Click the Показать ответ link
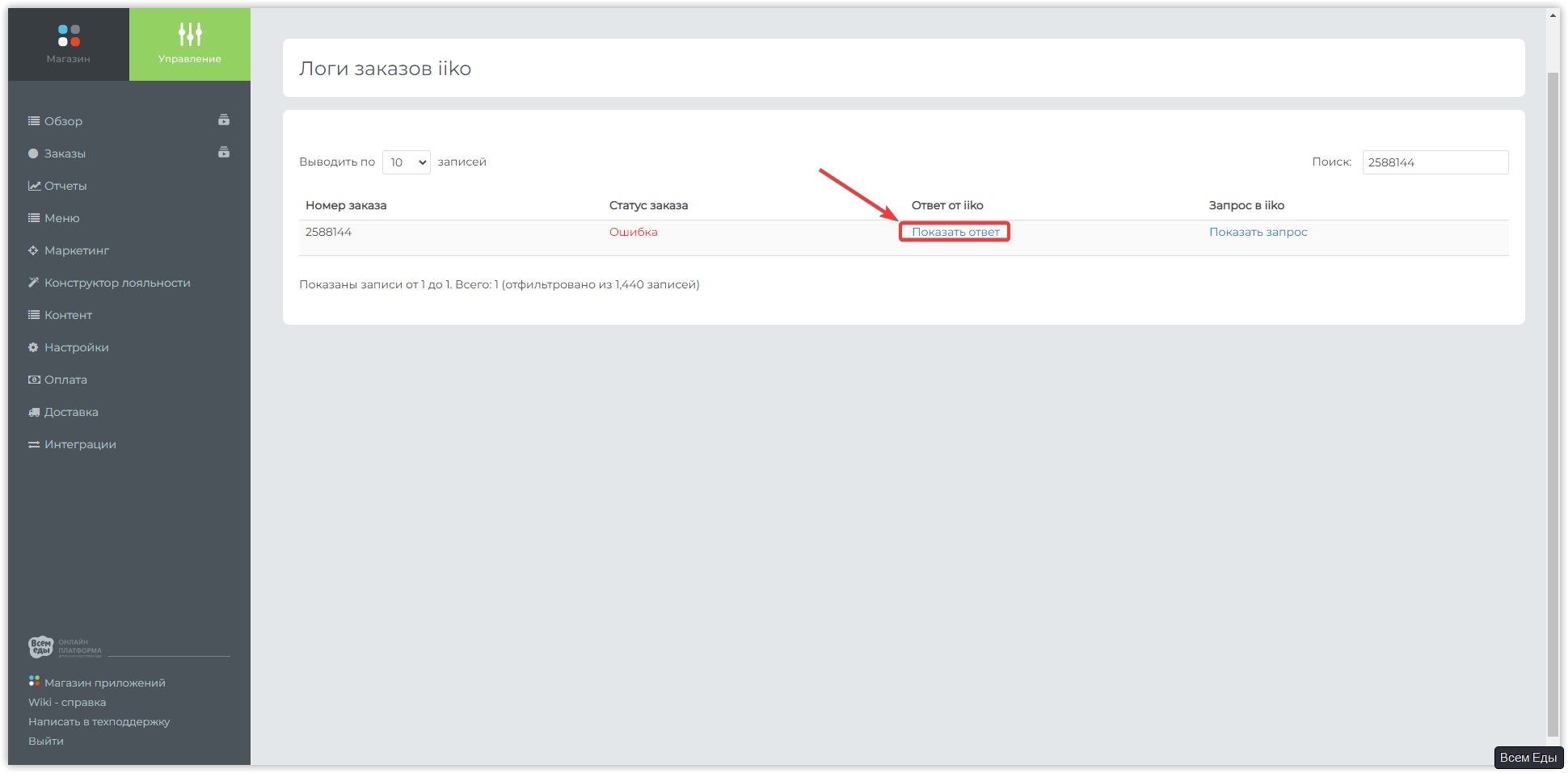 coord(955,232)
